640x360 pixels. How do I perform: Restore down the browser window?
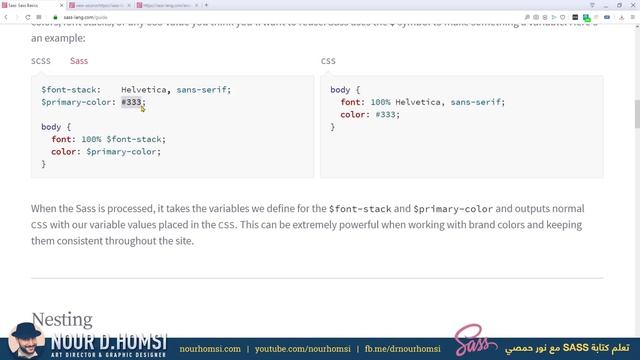point(620,5)
